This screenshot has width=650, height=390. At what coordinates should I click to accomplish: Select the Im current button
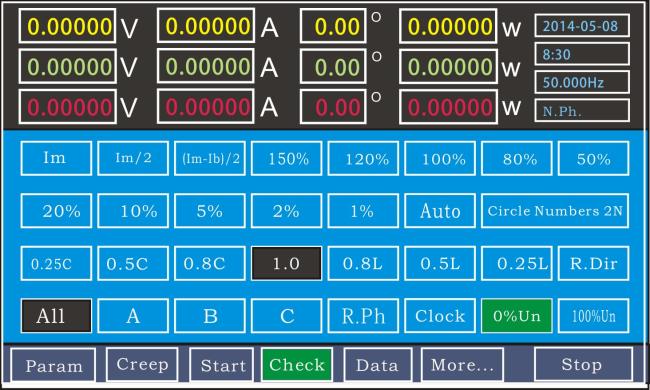56,158
